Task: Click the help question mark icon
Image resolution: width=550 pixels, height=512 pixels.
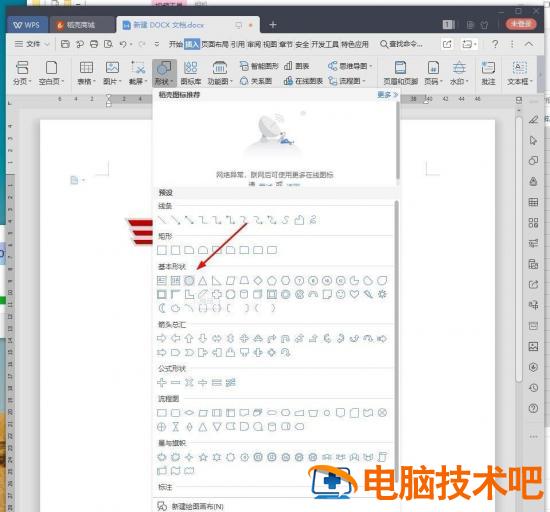Action: [495, 44]
